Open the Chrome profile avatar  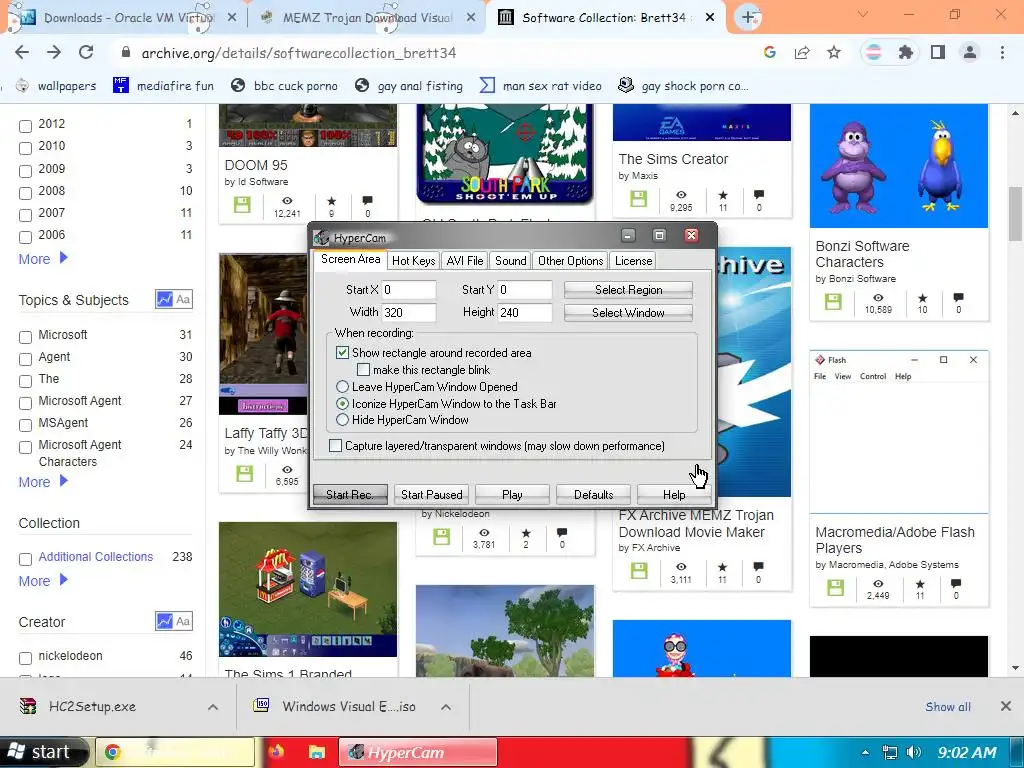(970, 53)
